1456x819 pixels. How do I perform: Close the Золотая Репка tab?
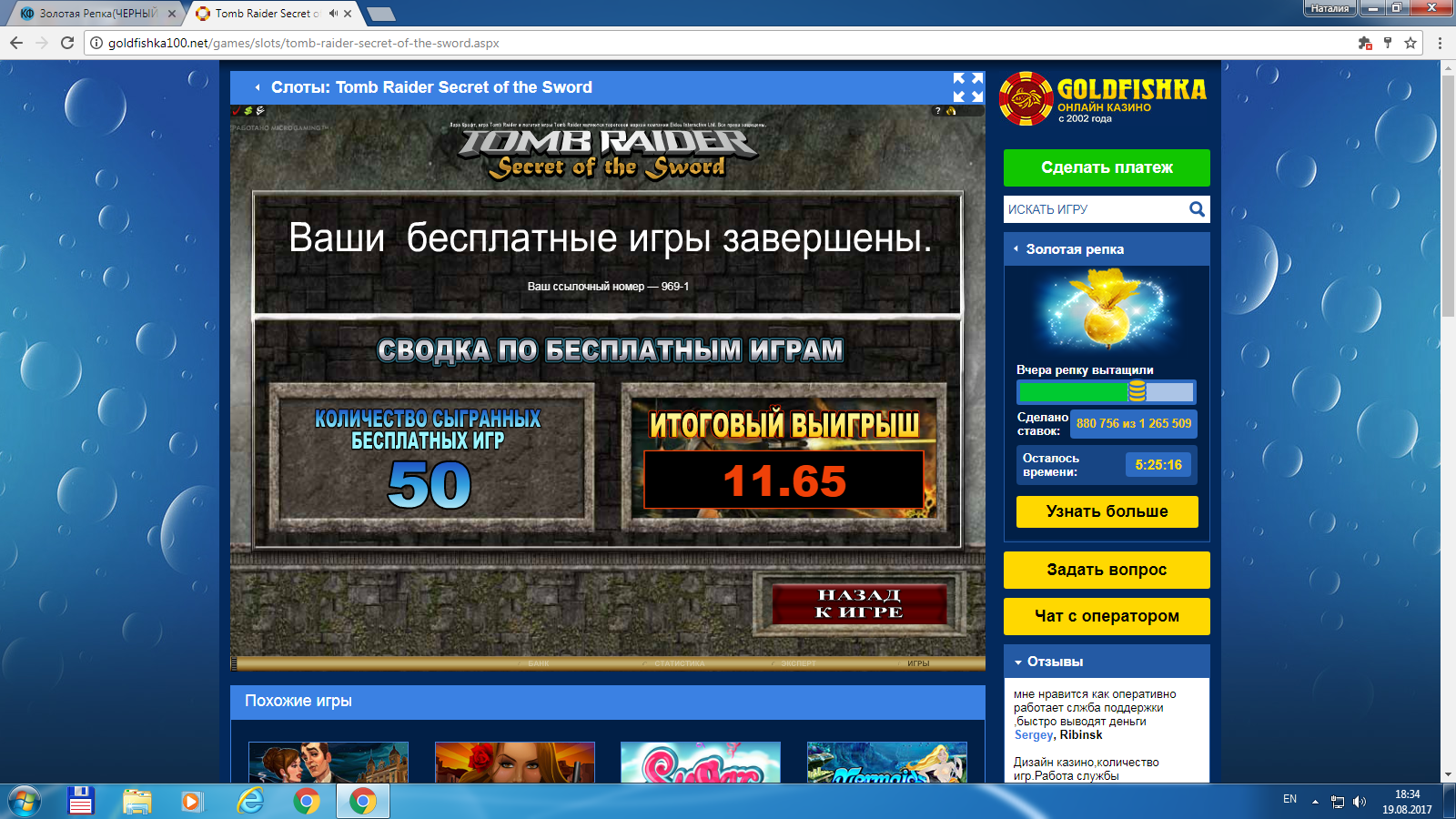(x=172, y=14)
